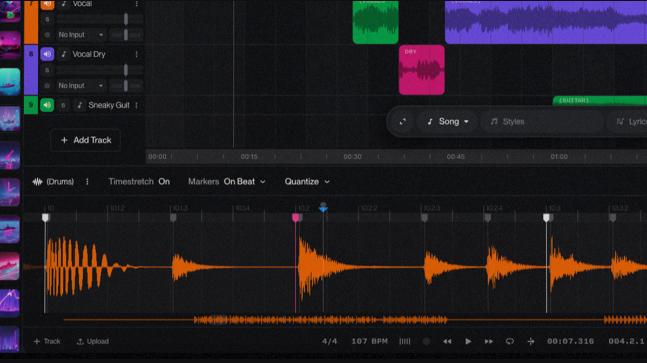This screenshot has height=363, width=647.
Task: Select the purple vocal audio clip
Action: tap(546, 21)
